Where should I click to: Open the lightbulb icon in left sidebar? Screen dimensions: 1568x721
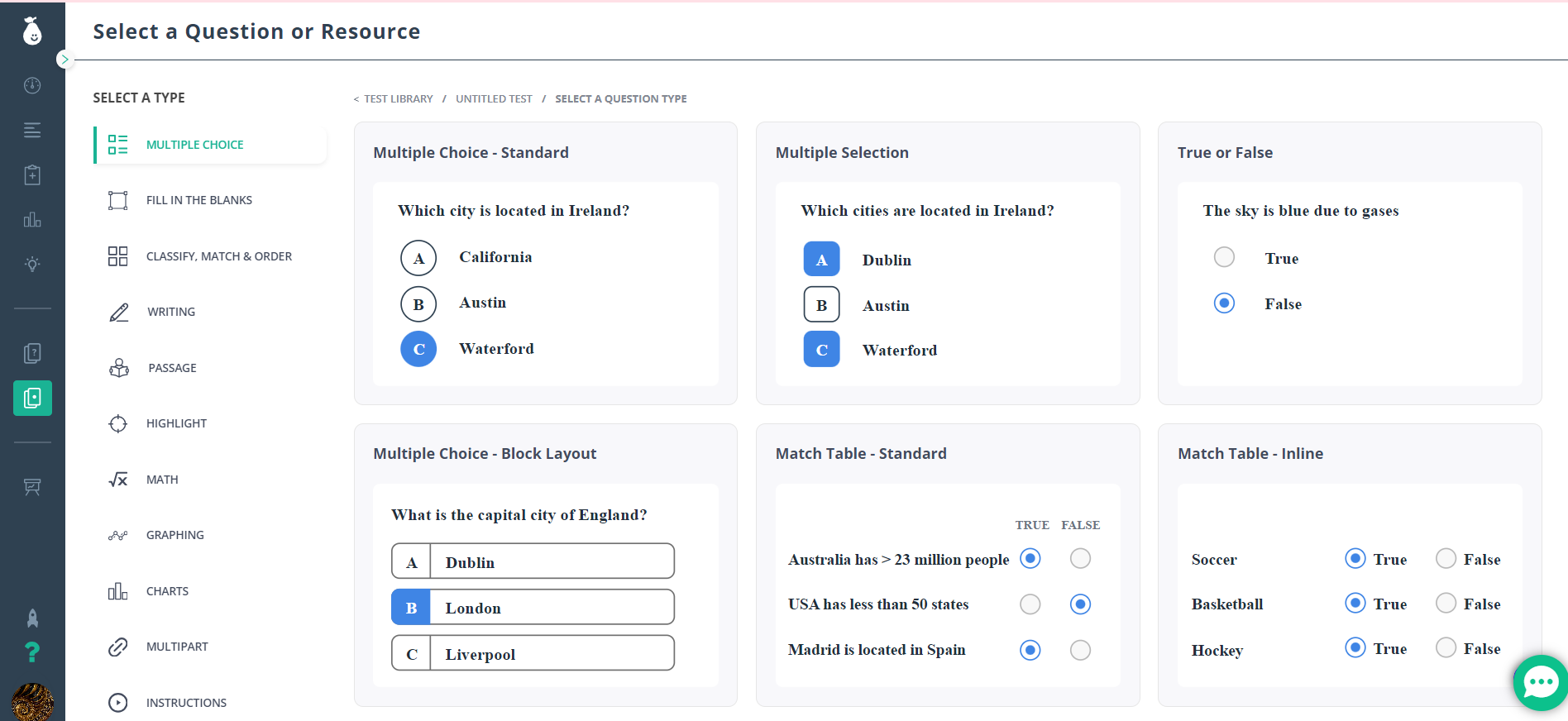click(32, 264)
